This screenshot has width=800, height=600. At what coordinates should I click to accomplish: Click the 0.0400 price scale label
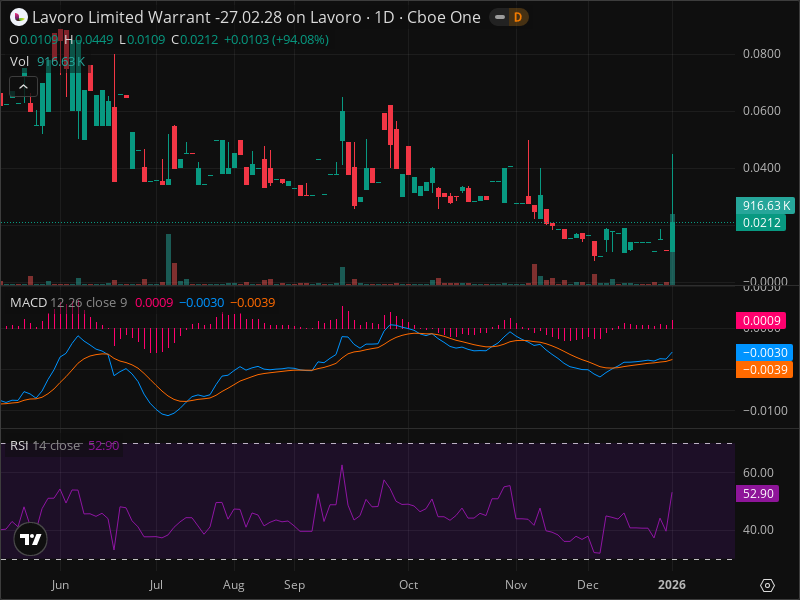[x=761, y=168]
